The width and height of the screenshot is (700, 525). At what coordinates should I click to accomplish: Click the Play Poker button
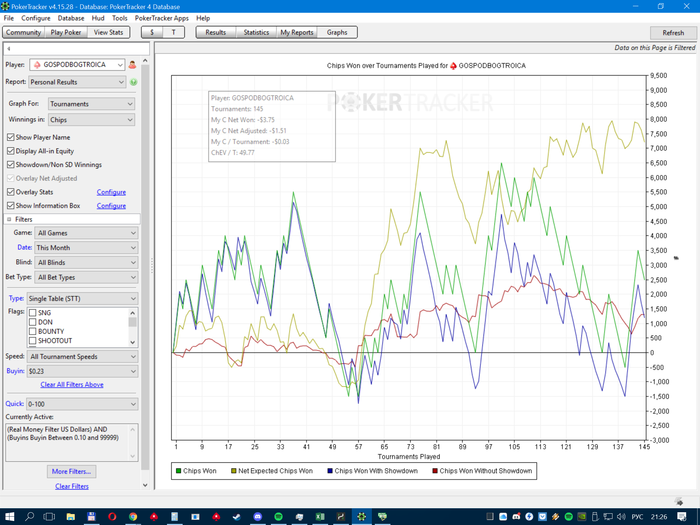[66, 32]
